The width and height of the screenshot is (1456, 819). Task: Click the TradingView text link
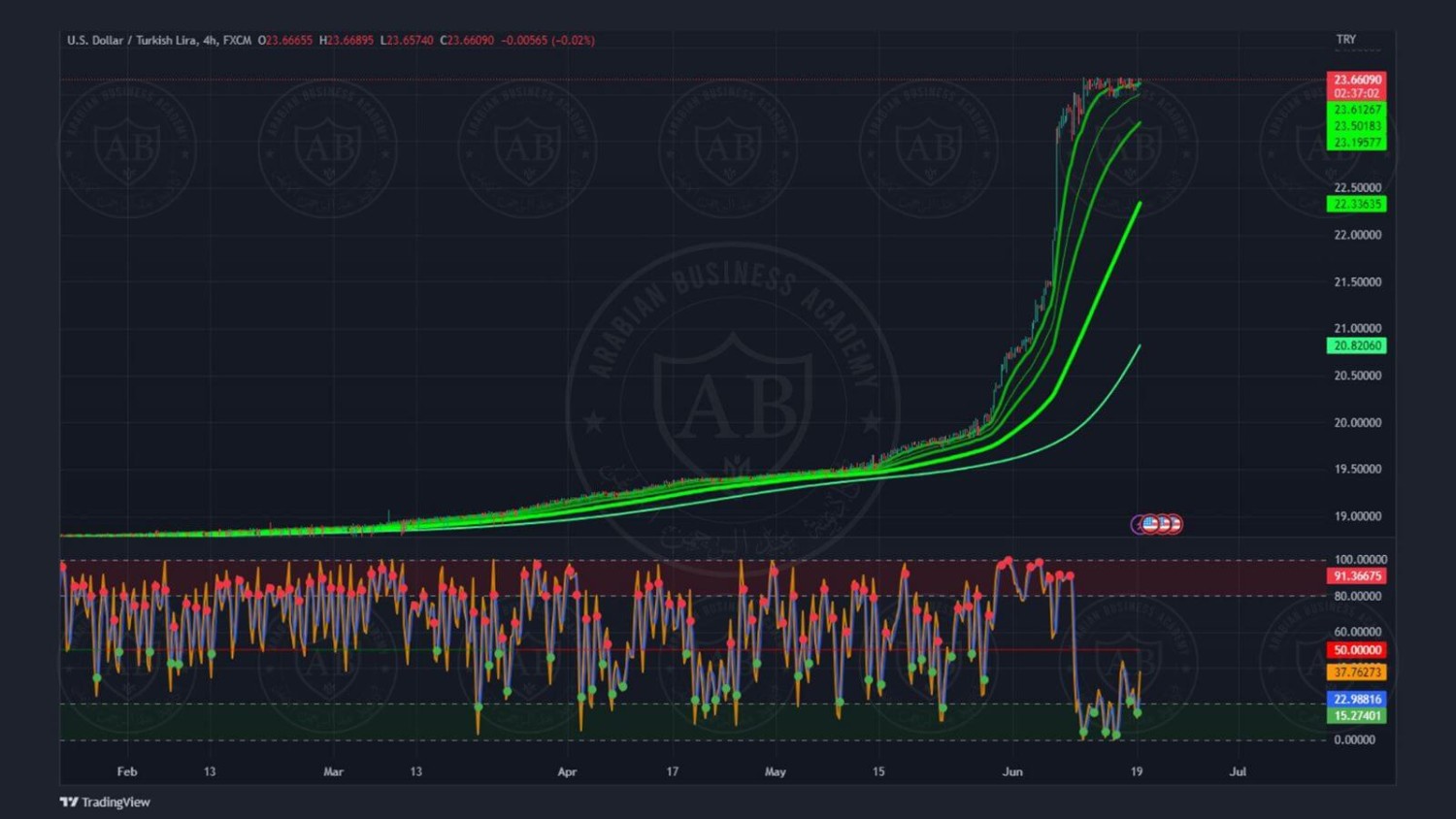116,803
